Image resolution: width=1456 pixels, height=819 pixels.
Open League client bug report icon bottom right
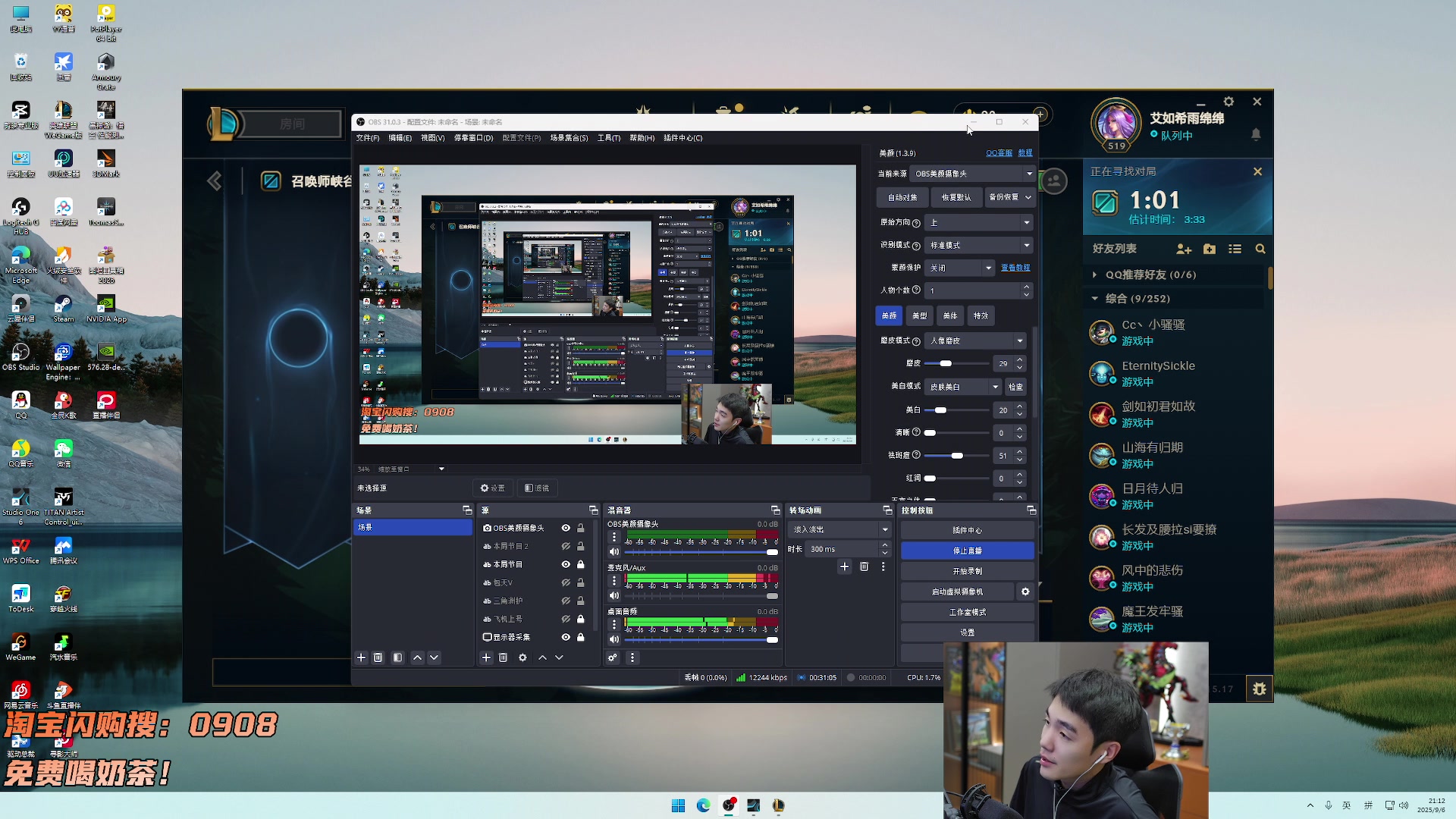1260,689
